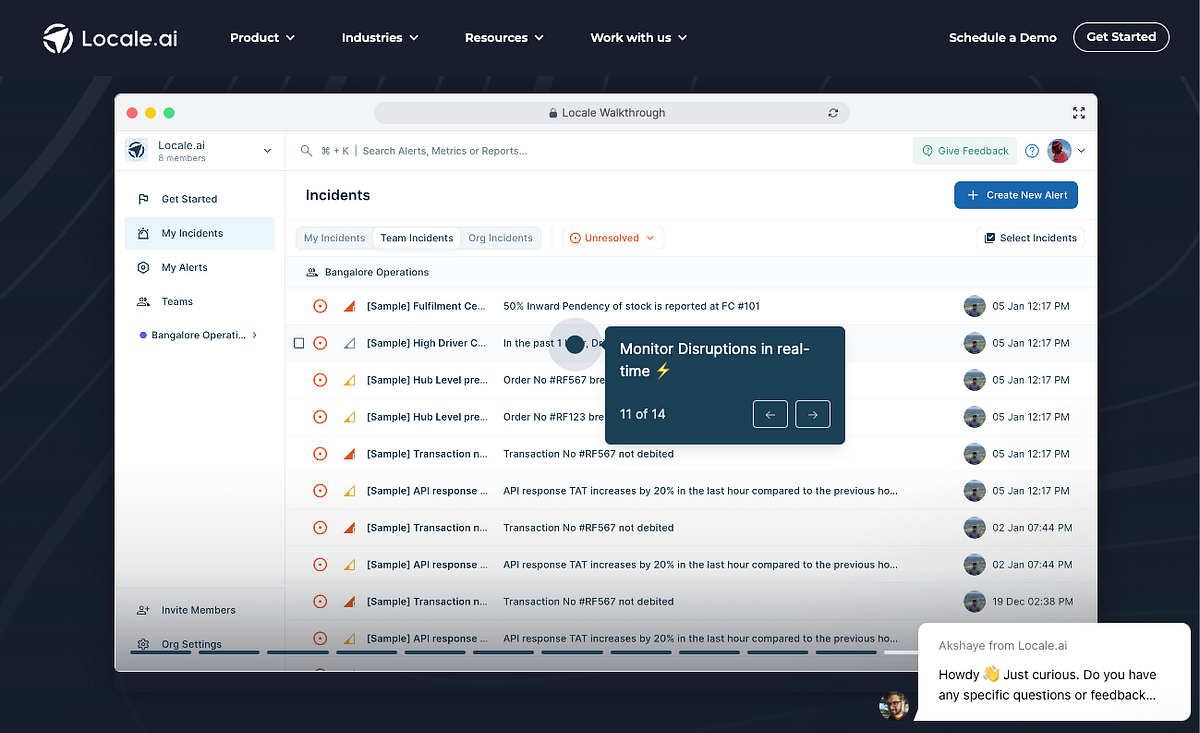Click Schedule a Demo link
This screenshot has width=1200, height=733.
click(x=1003, y=38)
